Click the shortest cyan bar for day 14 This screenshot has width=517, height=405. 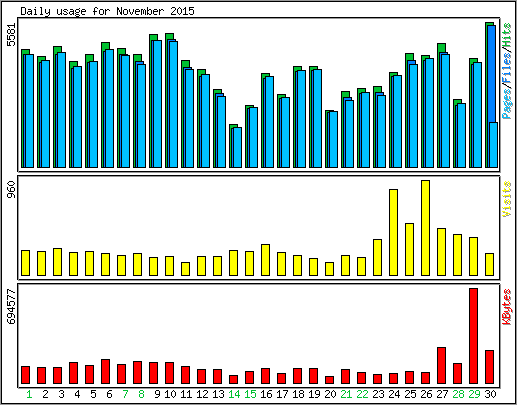(237, 147)
